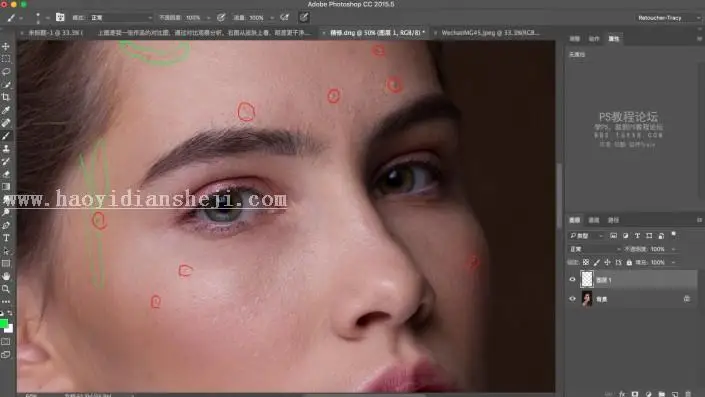Select the Horizontal Type tool
The image size is (705, 397).
coord(6,238)
